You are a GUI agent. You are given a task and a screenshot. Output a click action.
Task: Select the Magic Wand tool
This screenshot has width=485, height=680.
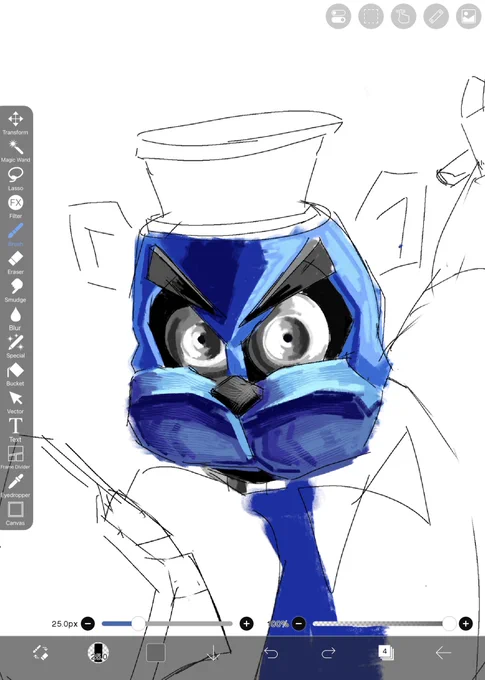click(16, 150)
